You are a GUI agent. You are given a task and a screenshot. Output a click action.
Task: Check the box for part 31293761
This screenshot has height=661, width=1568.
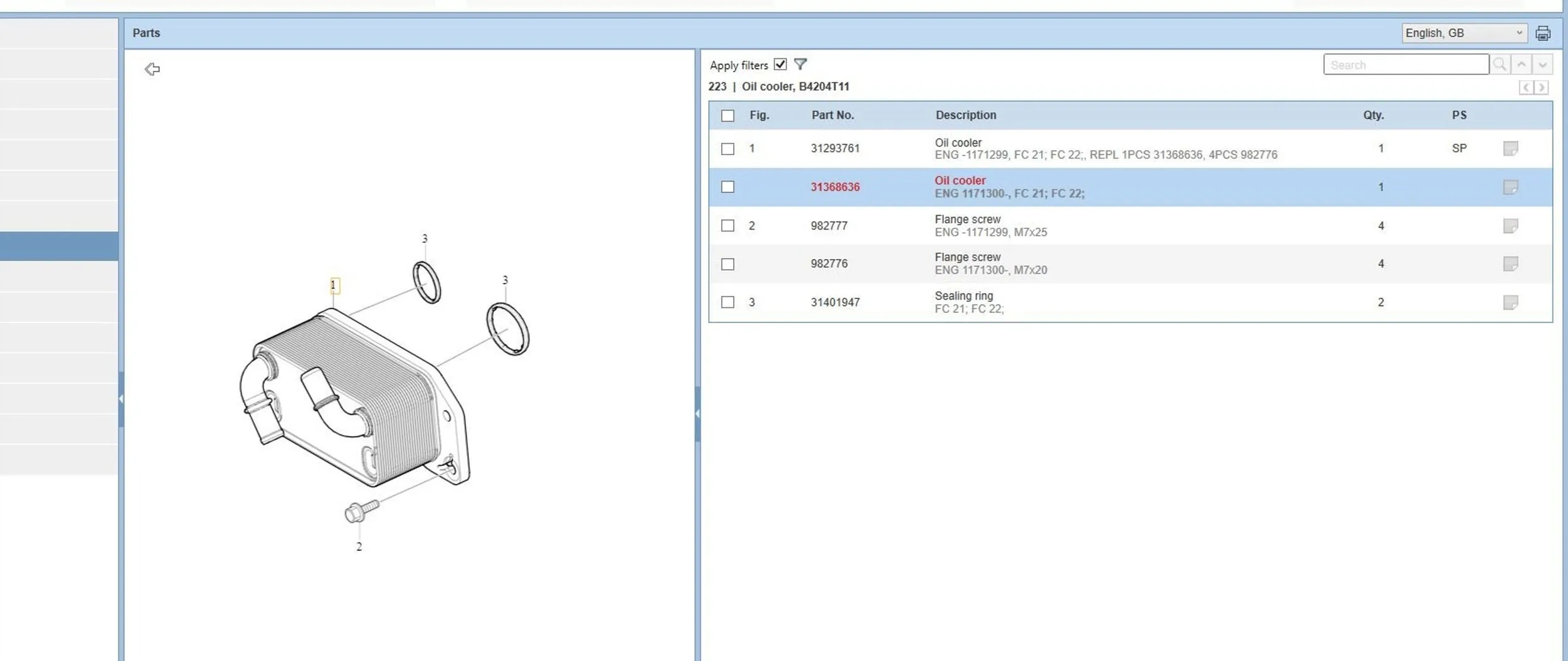point(728,149)
